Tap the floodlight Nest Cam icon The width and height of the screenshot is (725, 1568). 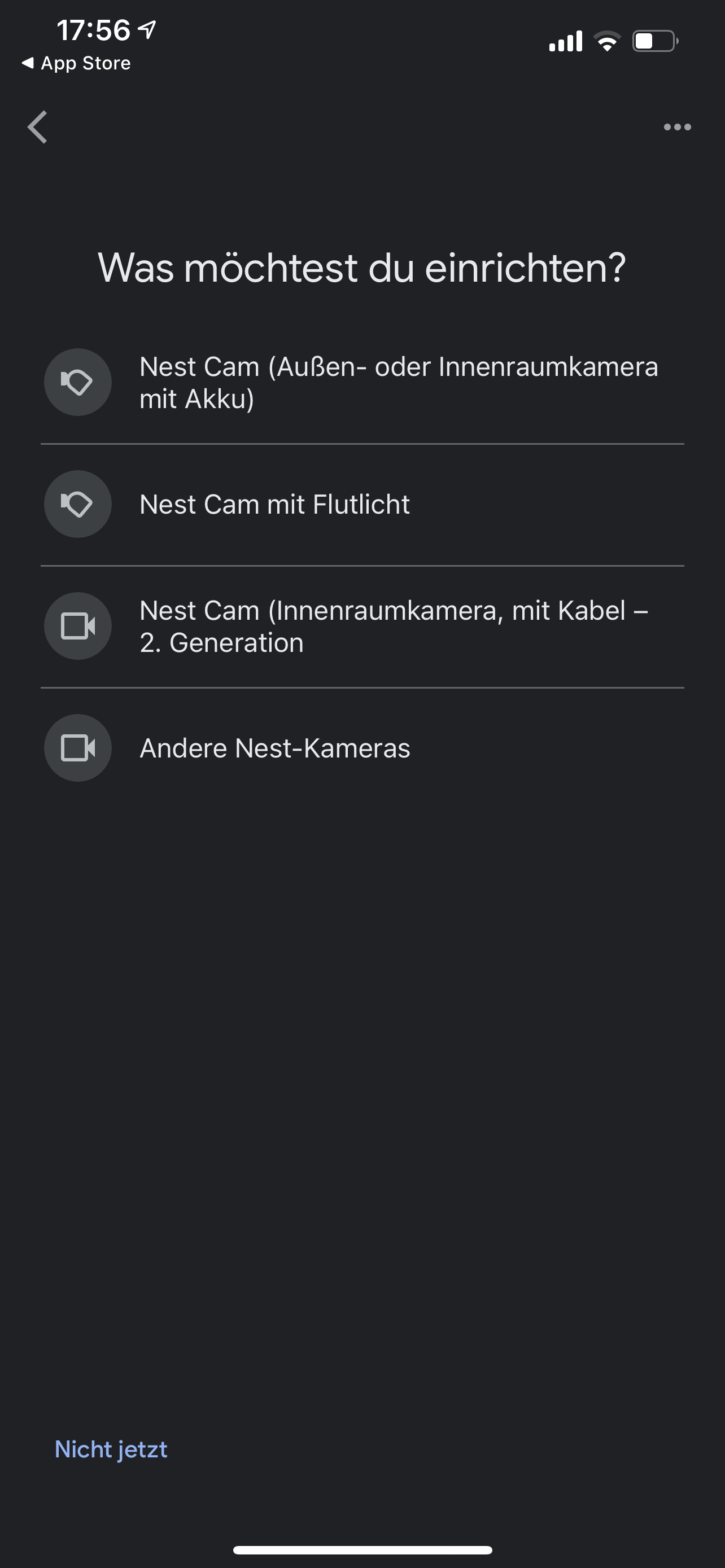click(78, 504)
